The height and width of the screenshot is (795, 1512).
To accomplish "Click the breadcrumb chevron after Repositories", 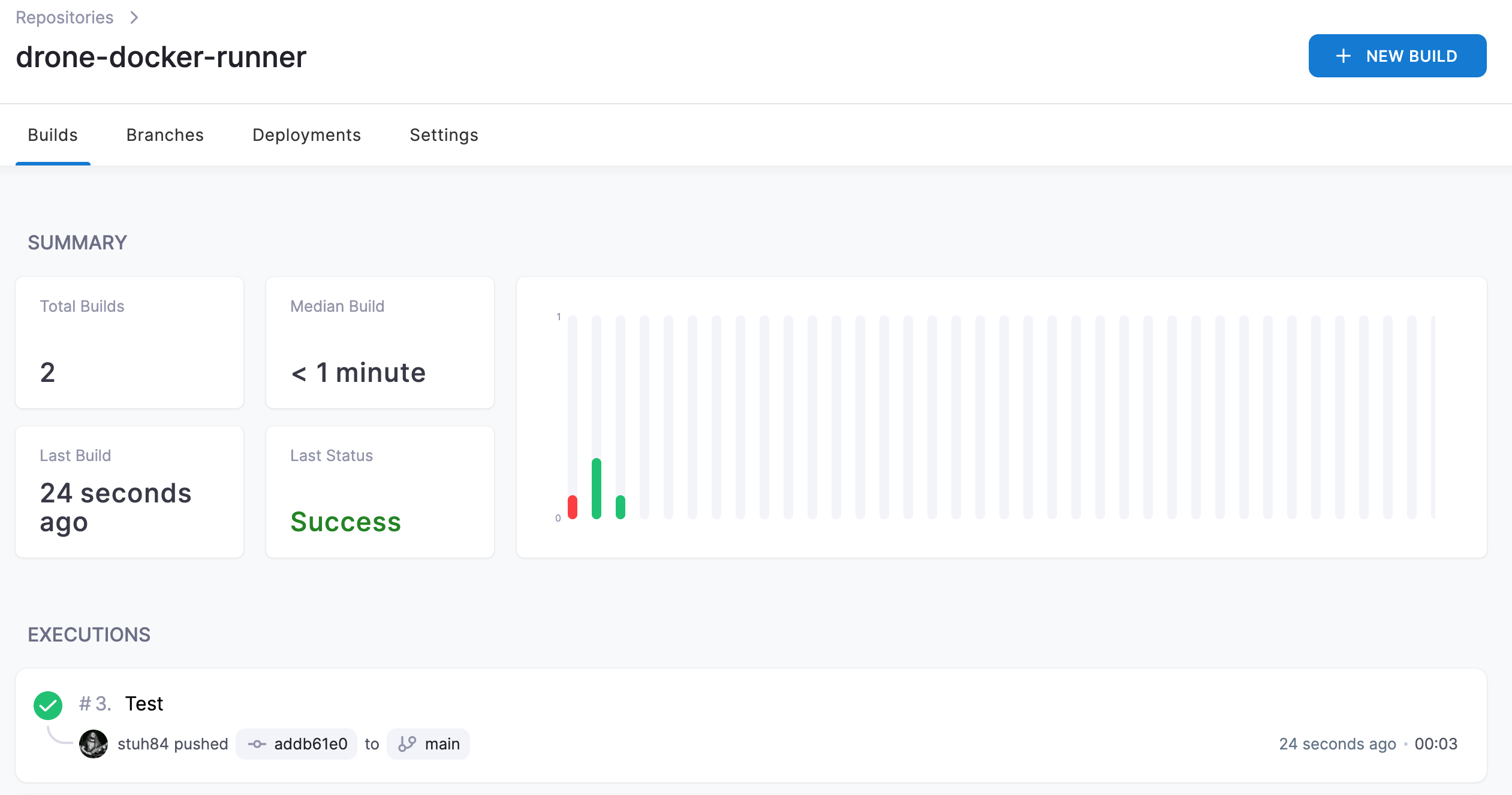I will (134, 17).
